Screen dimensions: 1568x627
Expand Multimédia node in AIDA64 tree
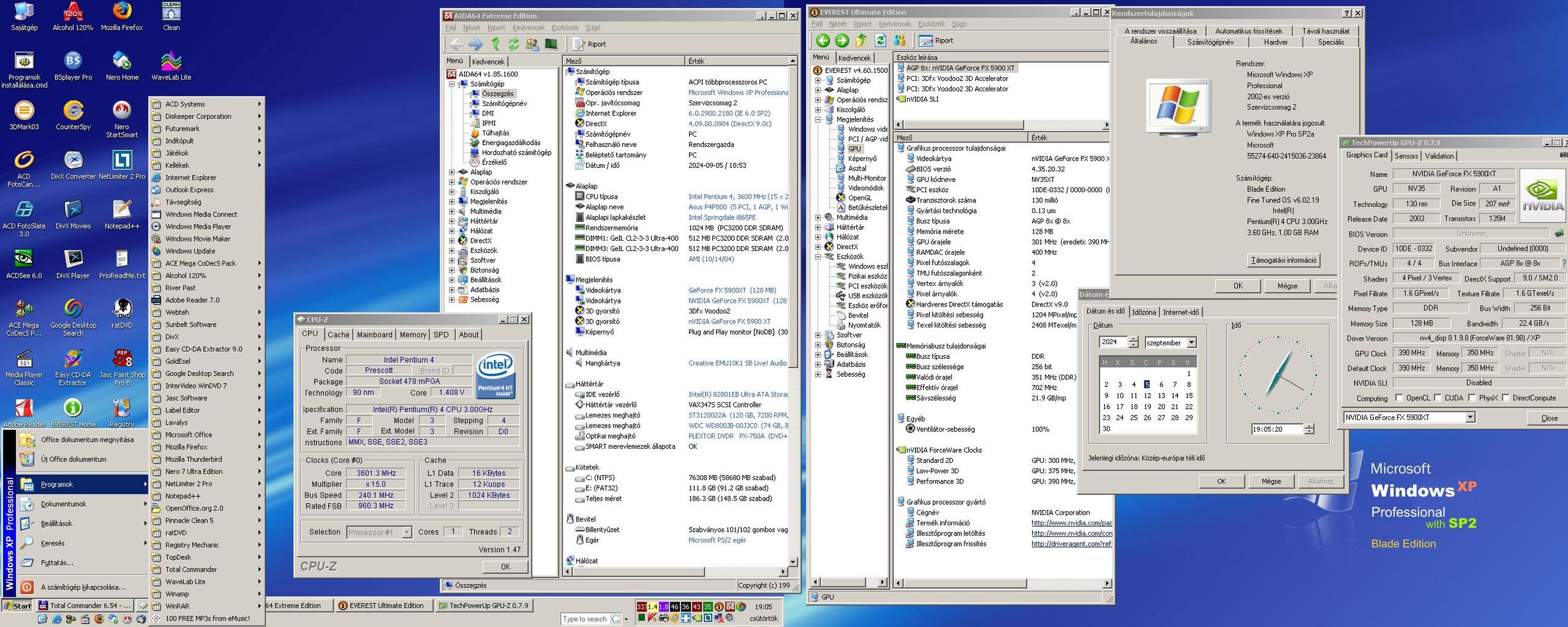[452, 211]
